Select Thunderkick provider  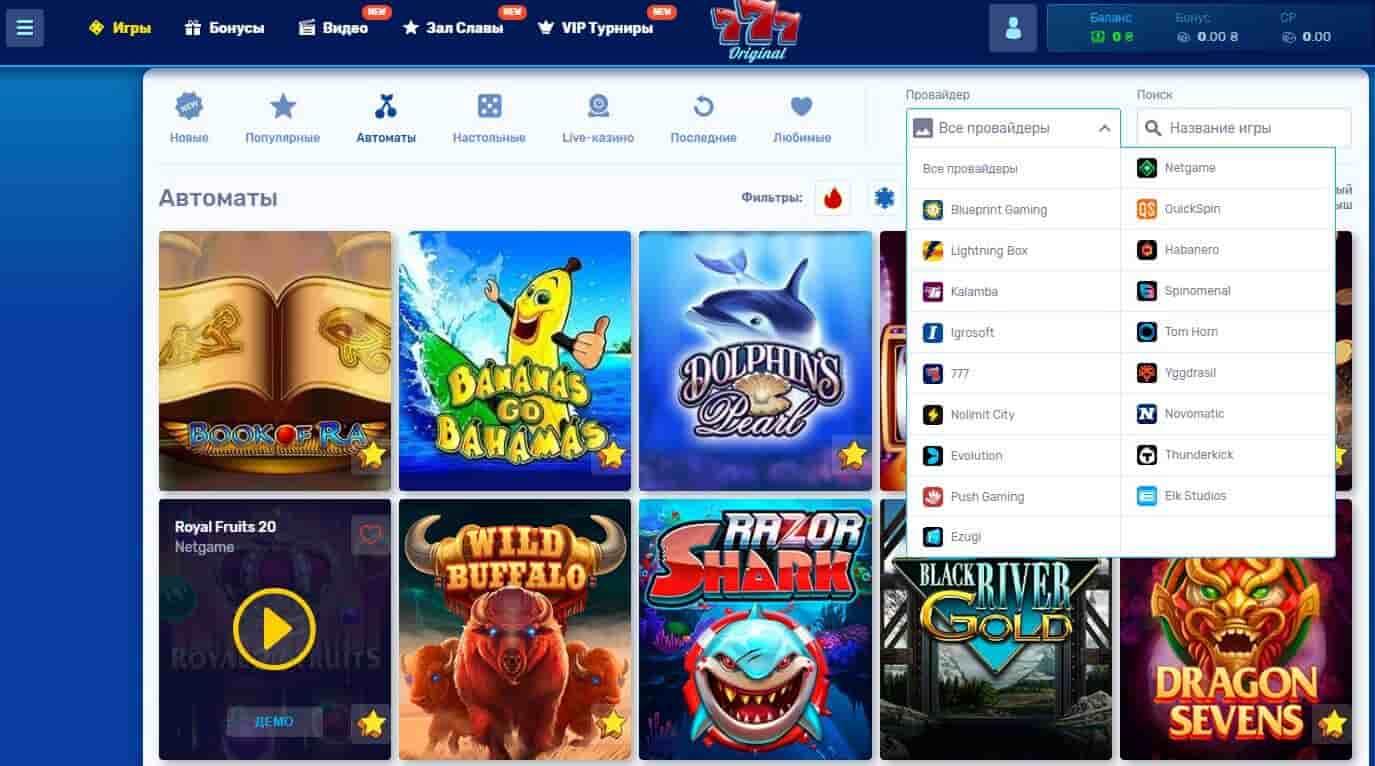pyautogui.click(x=1228, y=455)
